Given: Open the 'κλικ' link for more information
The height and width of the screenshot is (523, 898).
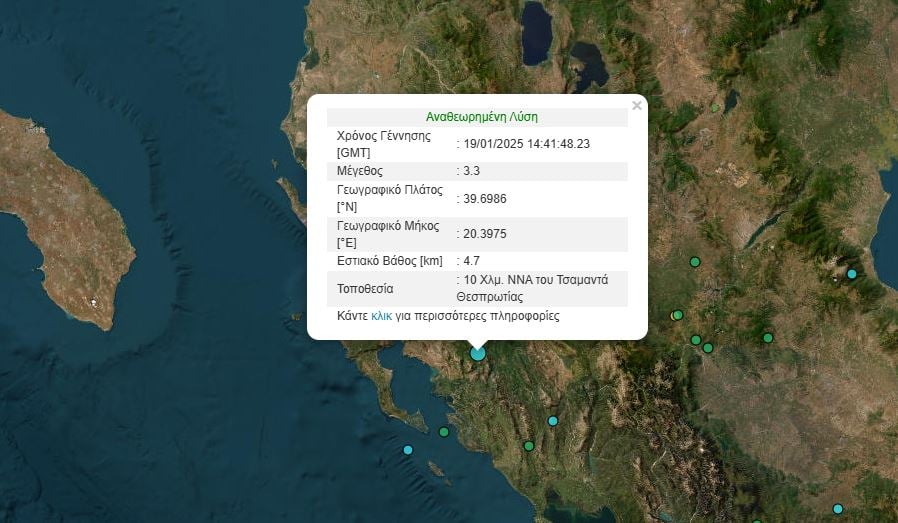Looking at the screenshot, I should click(x=381, y=316).
